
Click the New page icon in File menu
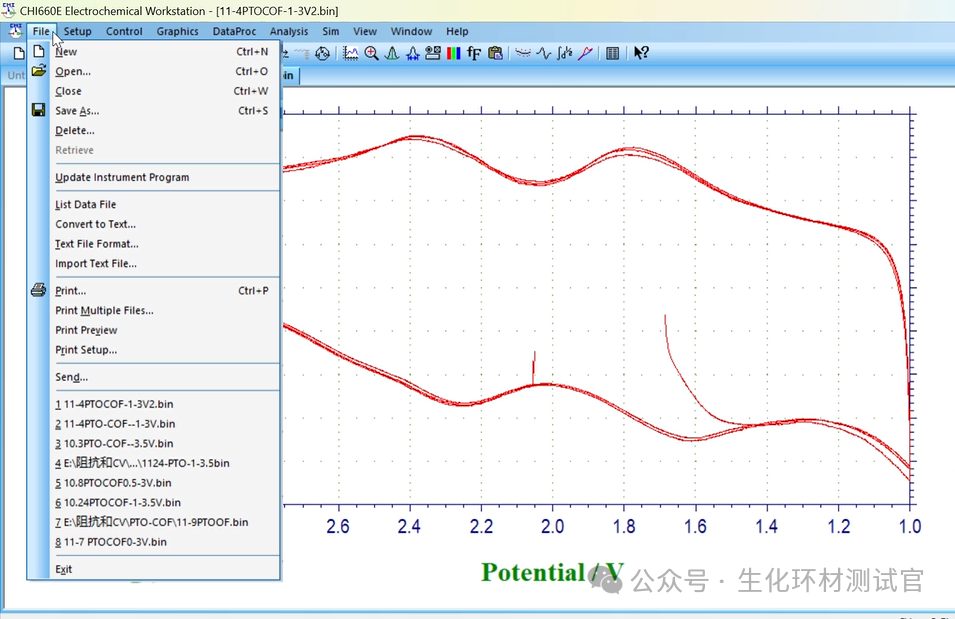(x=38, y=51)
